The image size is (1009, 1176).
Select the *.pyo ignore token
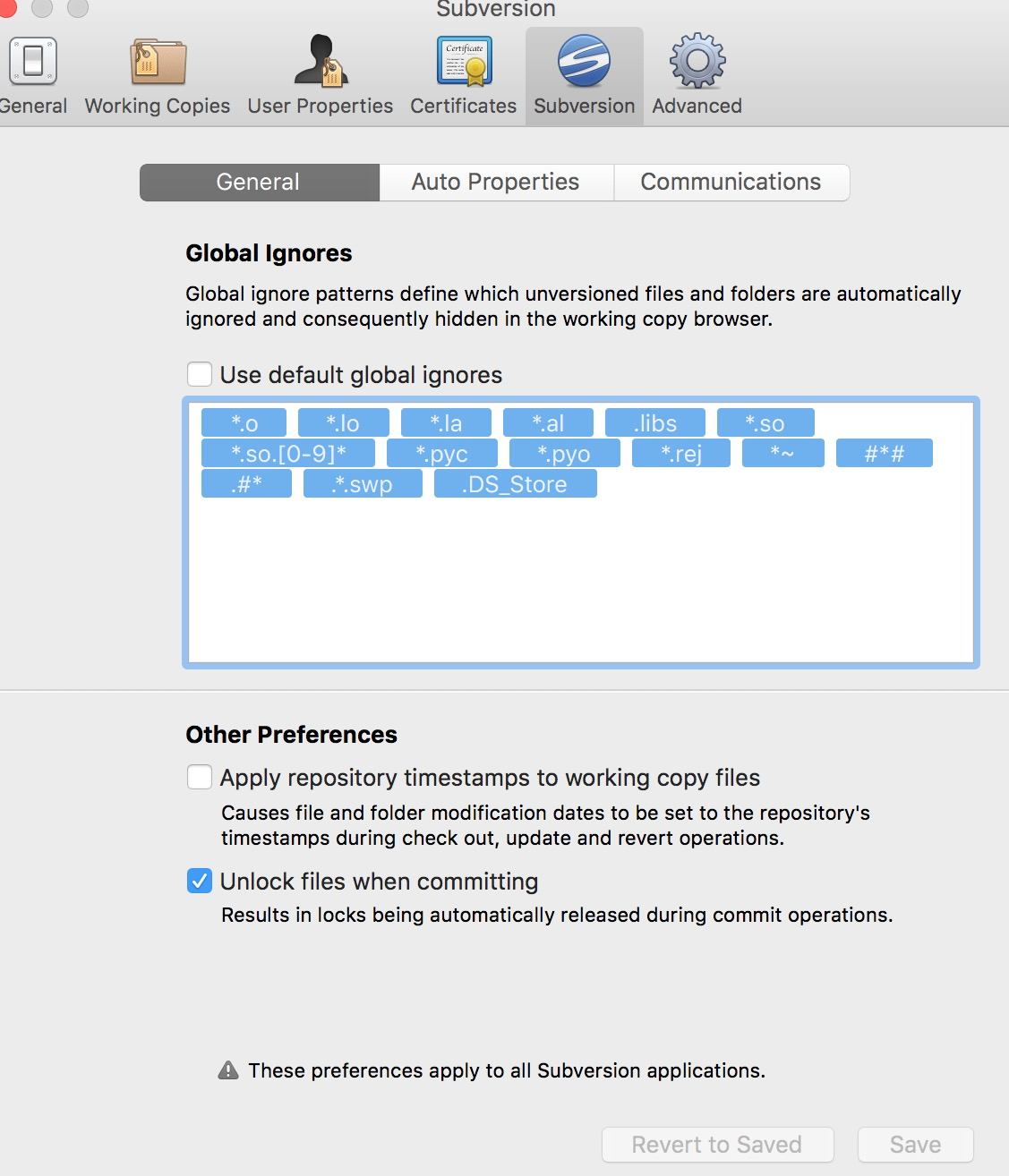pyautogui.click(x=565, y=453)
